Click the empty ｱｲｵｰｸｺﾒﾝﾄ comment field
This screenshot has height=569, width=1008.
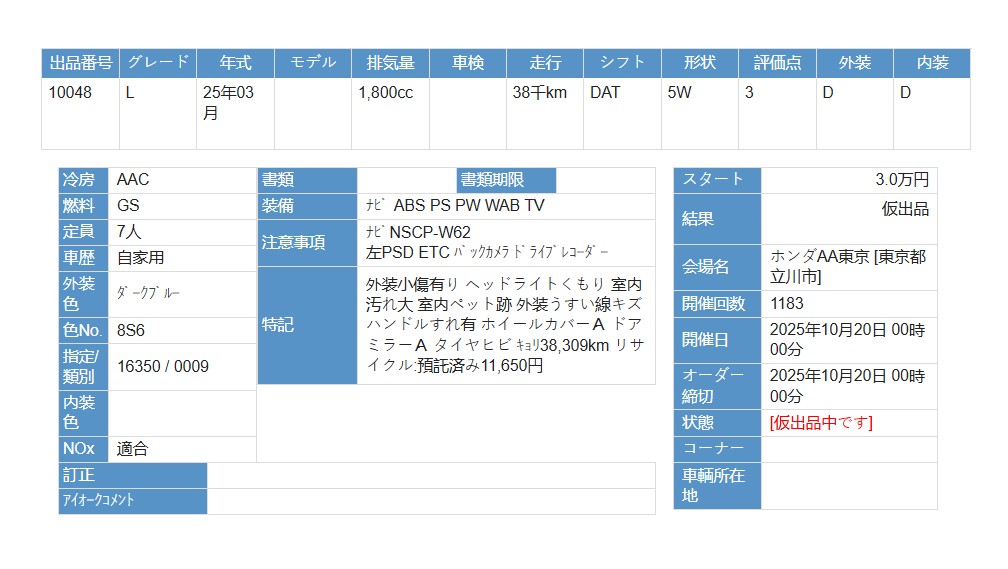point(430,501)
